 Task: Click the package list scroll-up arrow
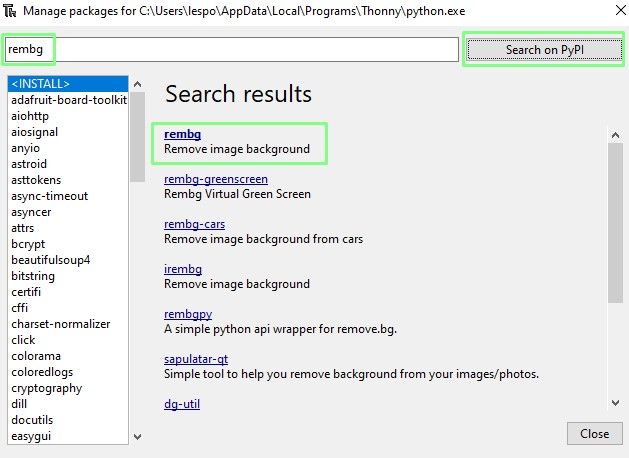pyautogui.click(x=138, y=84)
